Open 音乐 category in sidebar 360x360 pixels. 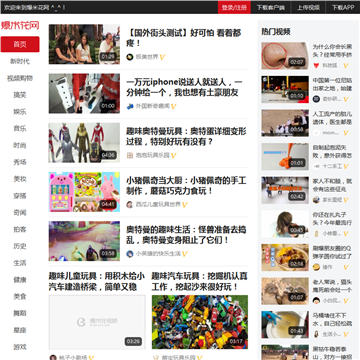tap(20, 129)
